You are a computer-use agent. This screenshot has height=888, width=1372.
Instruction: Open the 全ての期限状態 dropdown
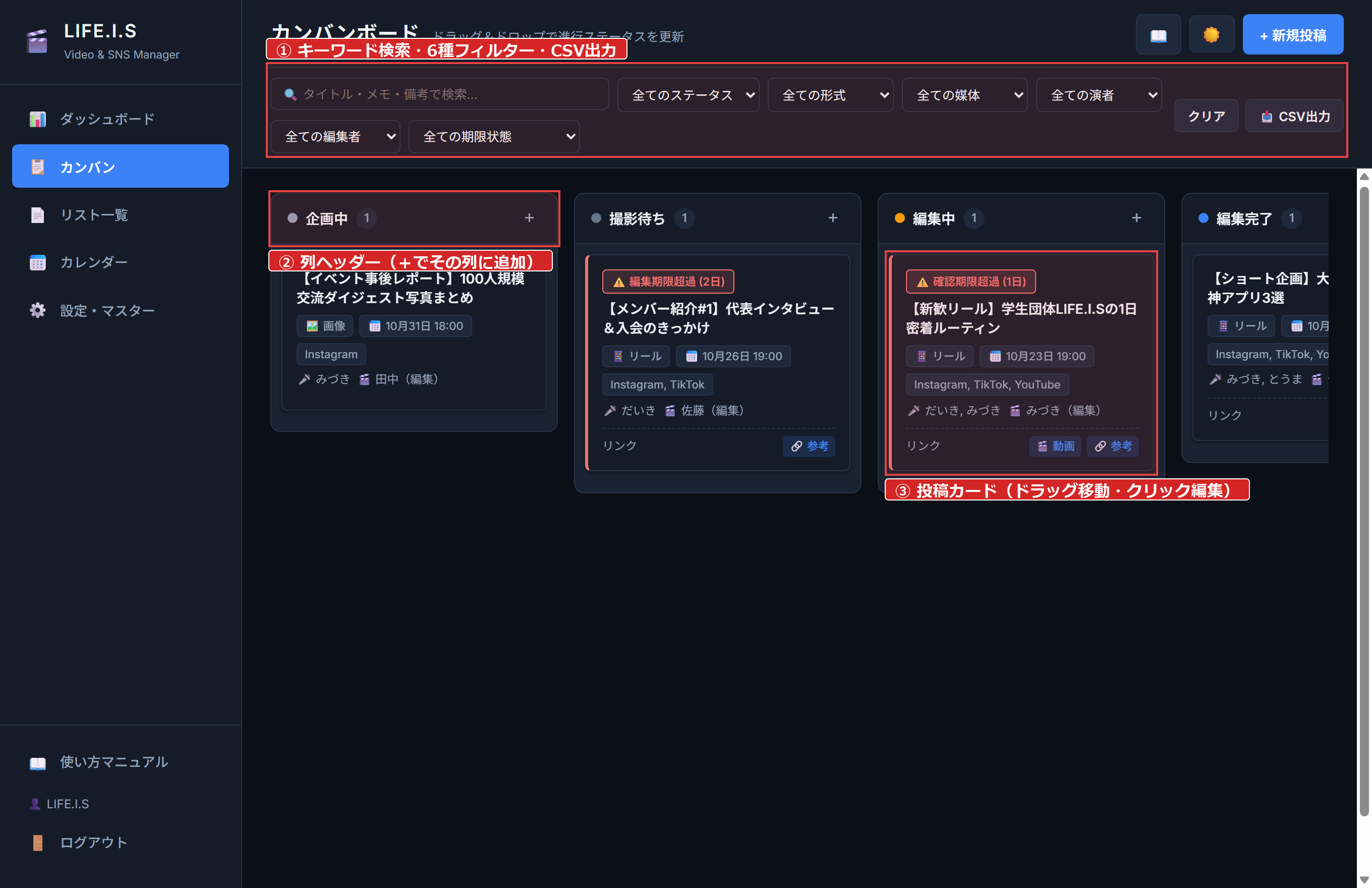494,137
